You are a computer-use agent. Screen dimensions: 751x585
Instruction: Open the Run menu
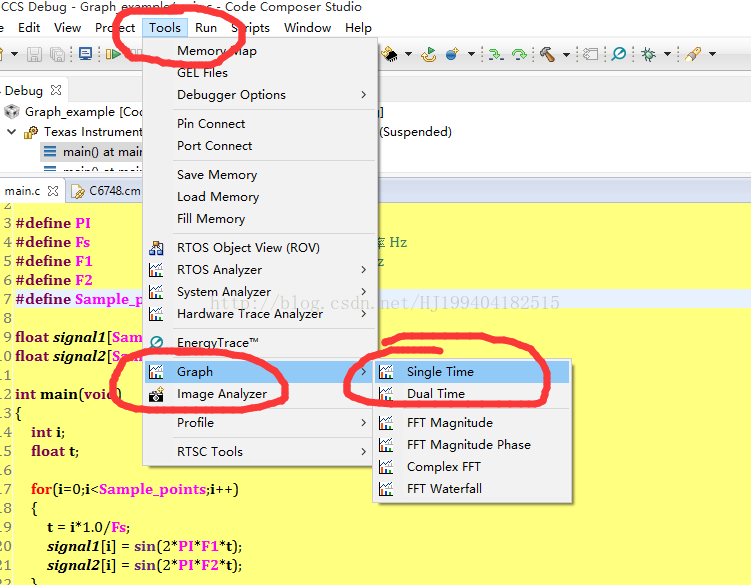(205, 28)
